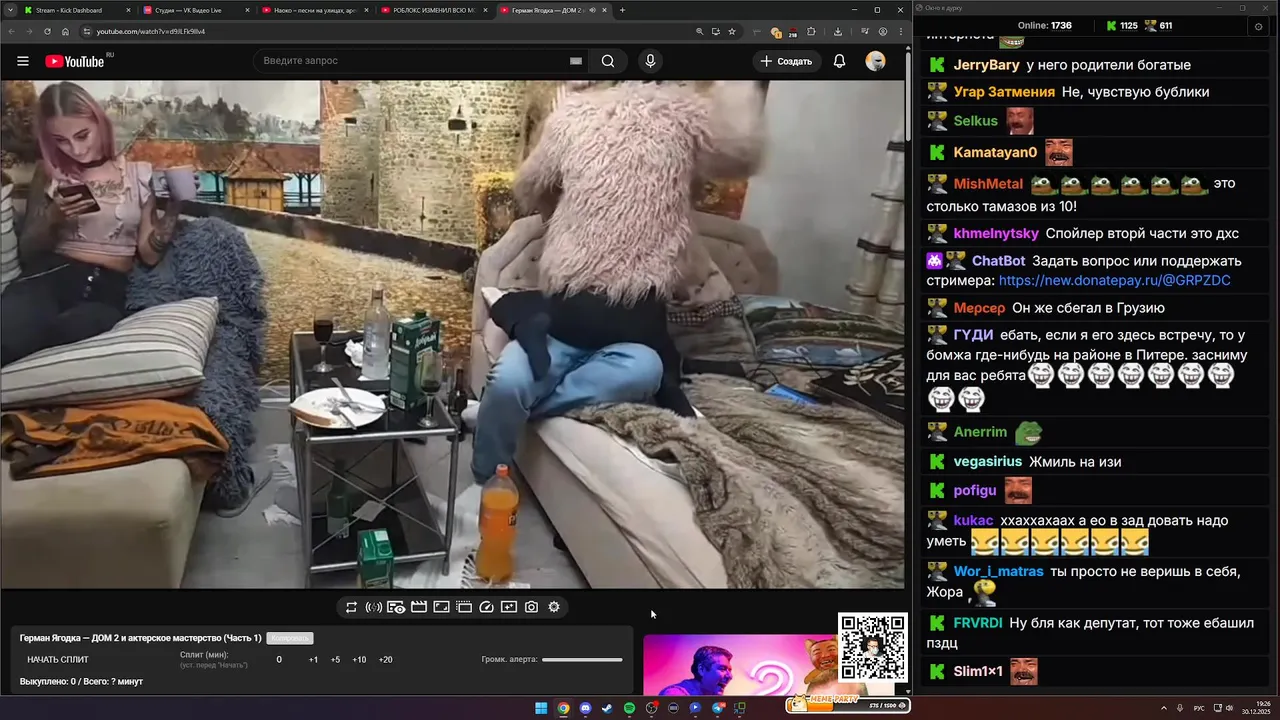Open YouTube notifications bell

coord(839,61)
